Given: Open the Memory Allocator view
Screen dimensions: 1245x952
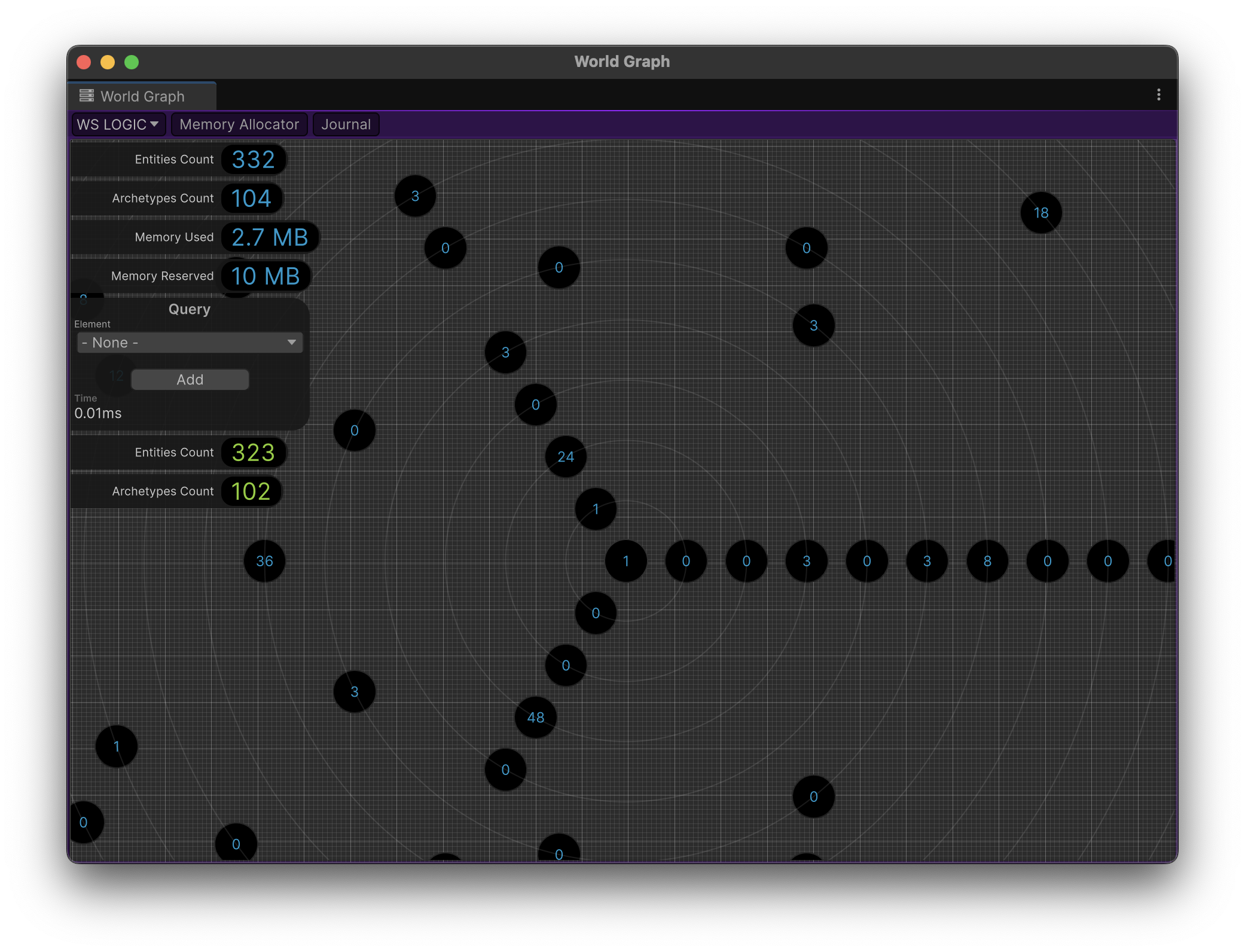Looking at the screenshot, I should click(x=239, y=124).
